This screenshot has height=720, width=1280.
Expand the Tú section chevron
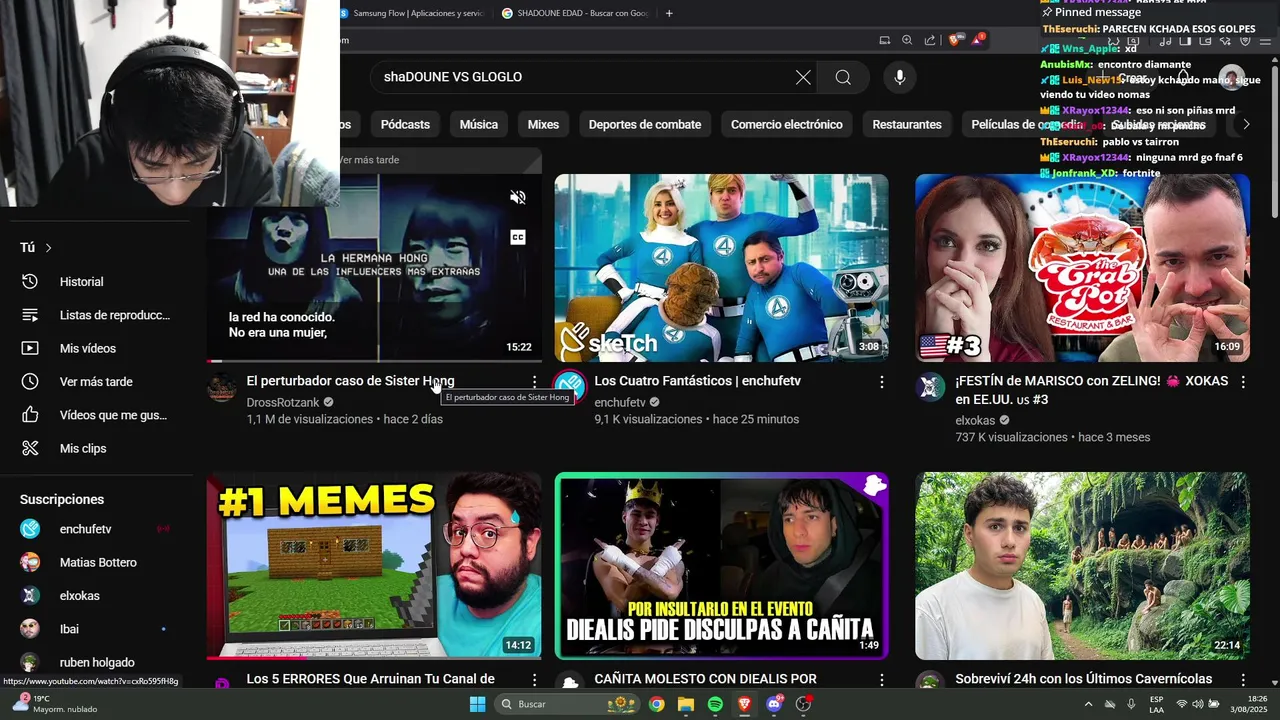(48, 248)
